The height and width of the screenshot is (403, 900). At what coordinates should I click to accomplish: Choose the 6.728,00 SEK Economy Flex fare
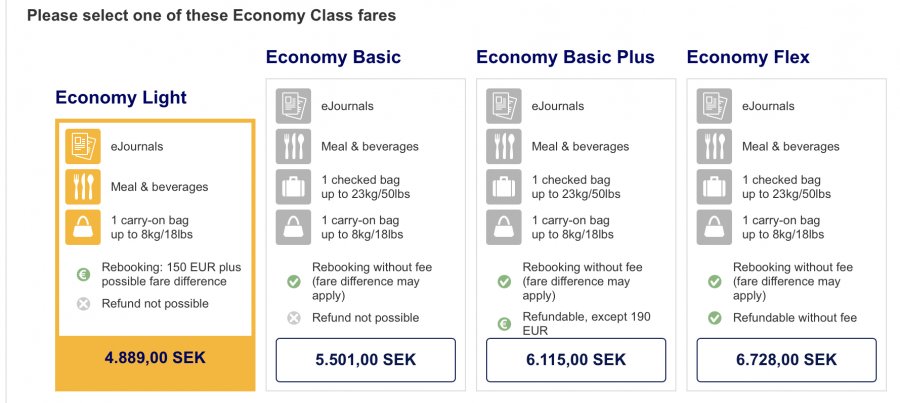786,360
